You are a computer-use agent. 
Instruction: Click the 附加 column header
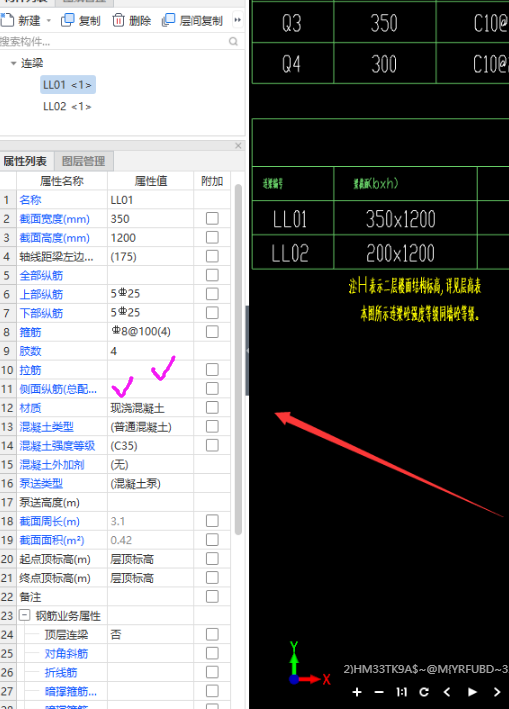coord(212,181)
